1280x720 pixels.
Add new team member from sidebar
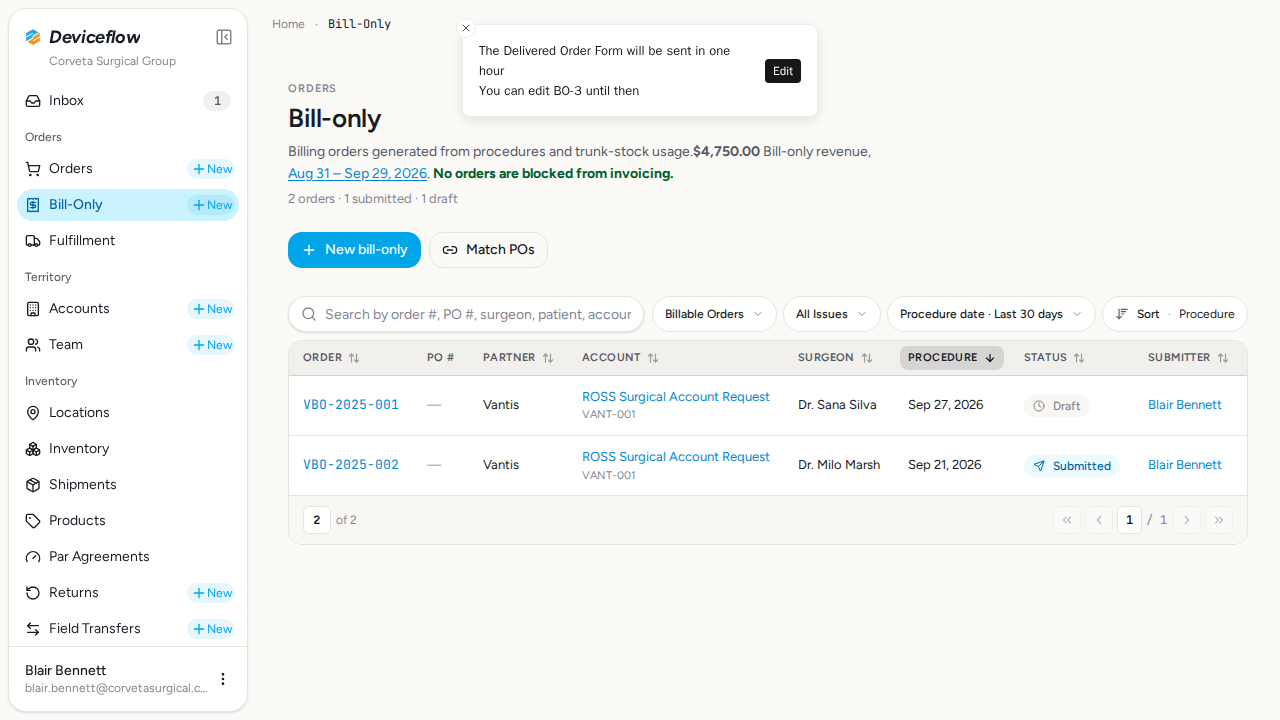click(x=212, y=345)
